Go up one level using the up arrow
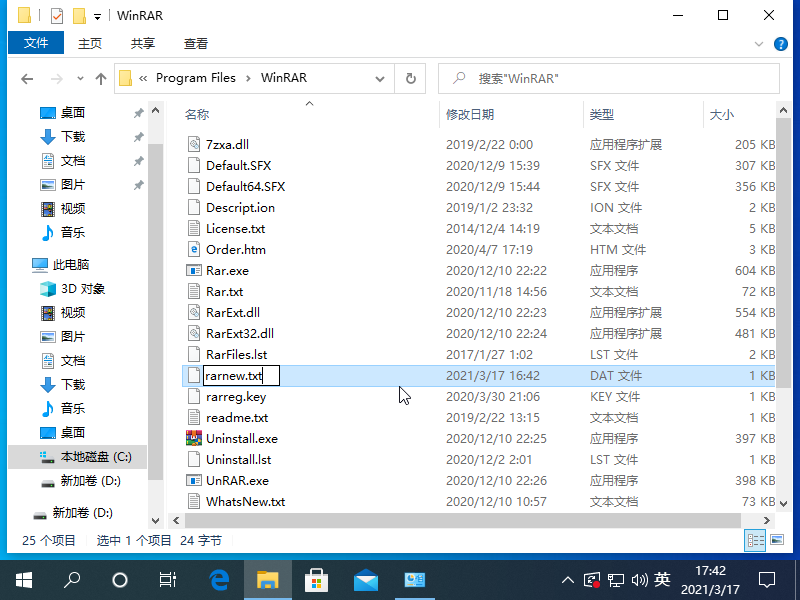800x600 pixels. click(101, 77)
